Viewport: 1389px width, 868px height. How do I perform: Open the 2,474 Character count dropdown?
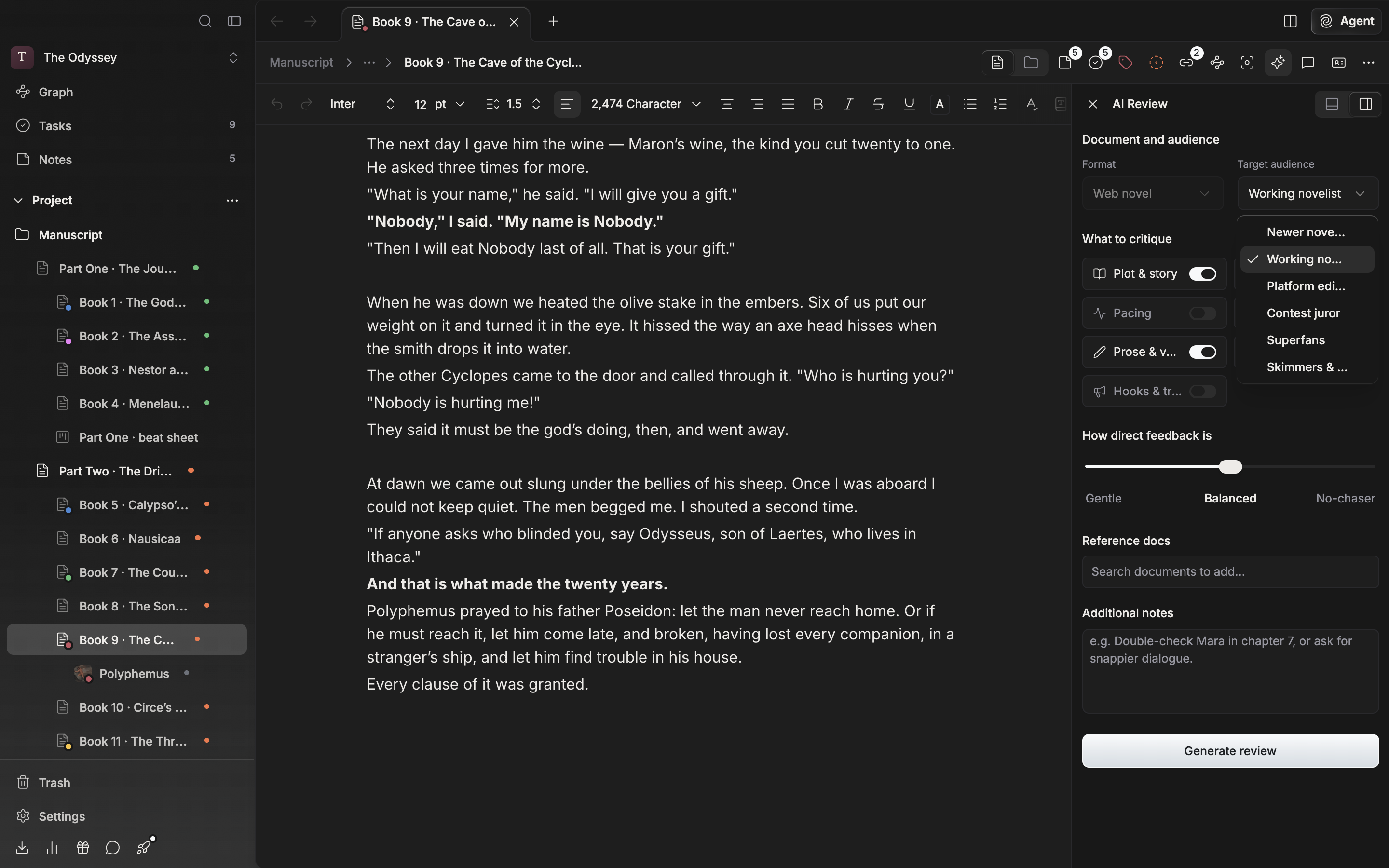646,104
